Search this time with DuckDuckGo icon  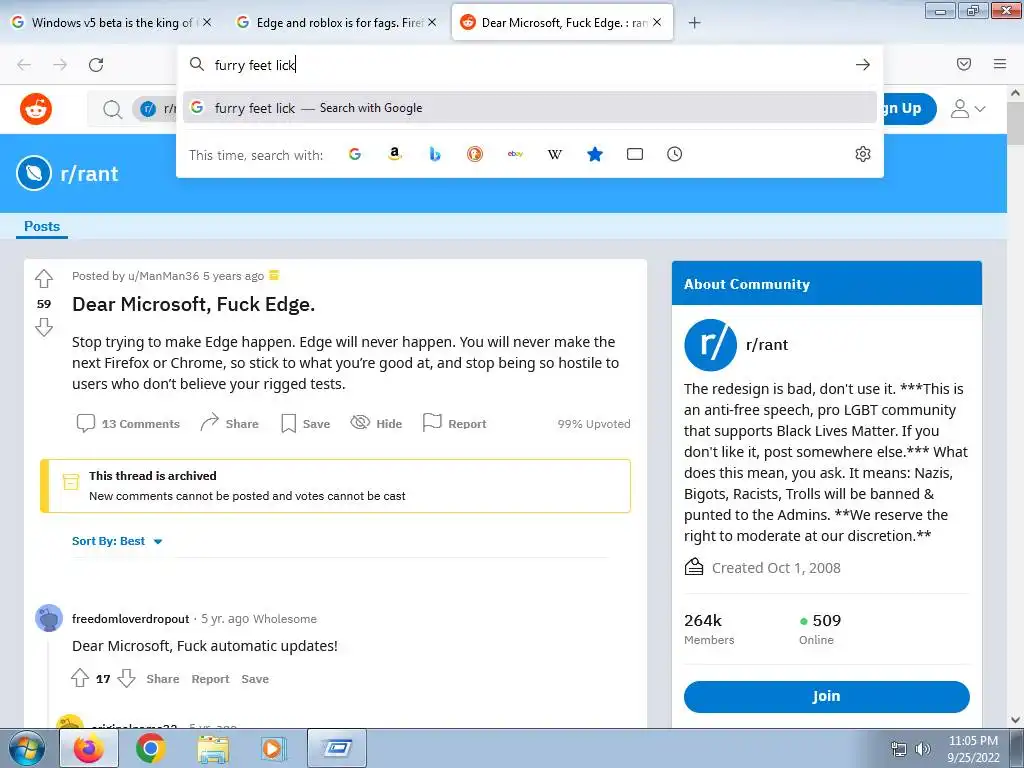tap(475, 154)
